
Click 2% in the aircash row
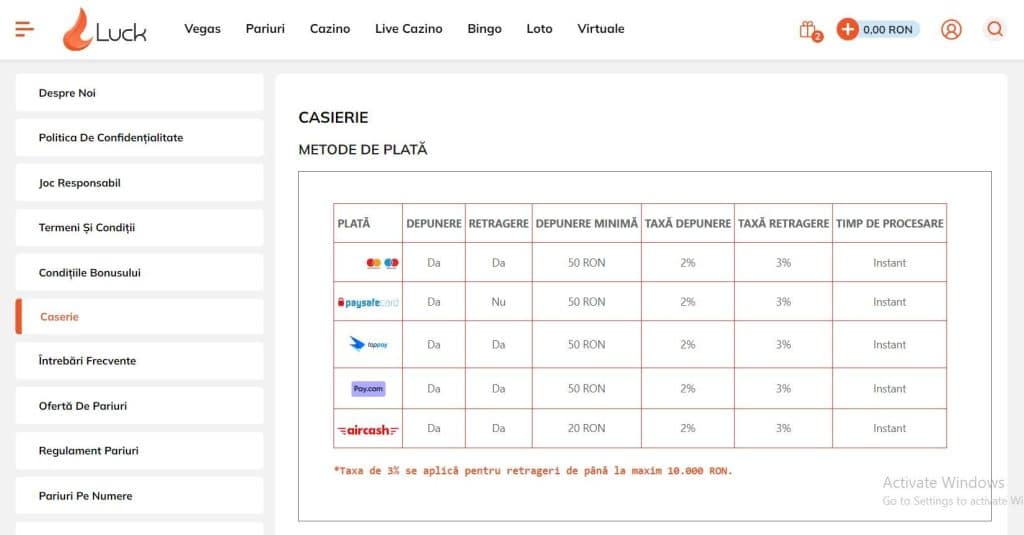tap(688, 428)
